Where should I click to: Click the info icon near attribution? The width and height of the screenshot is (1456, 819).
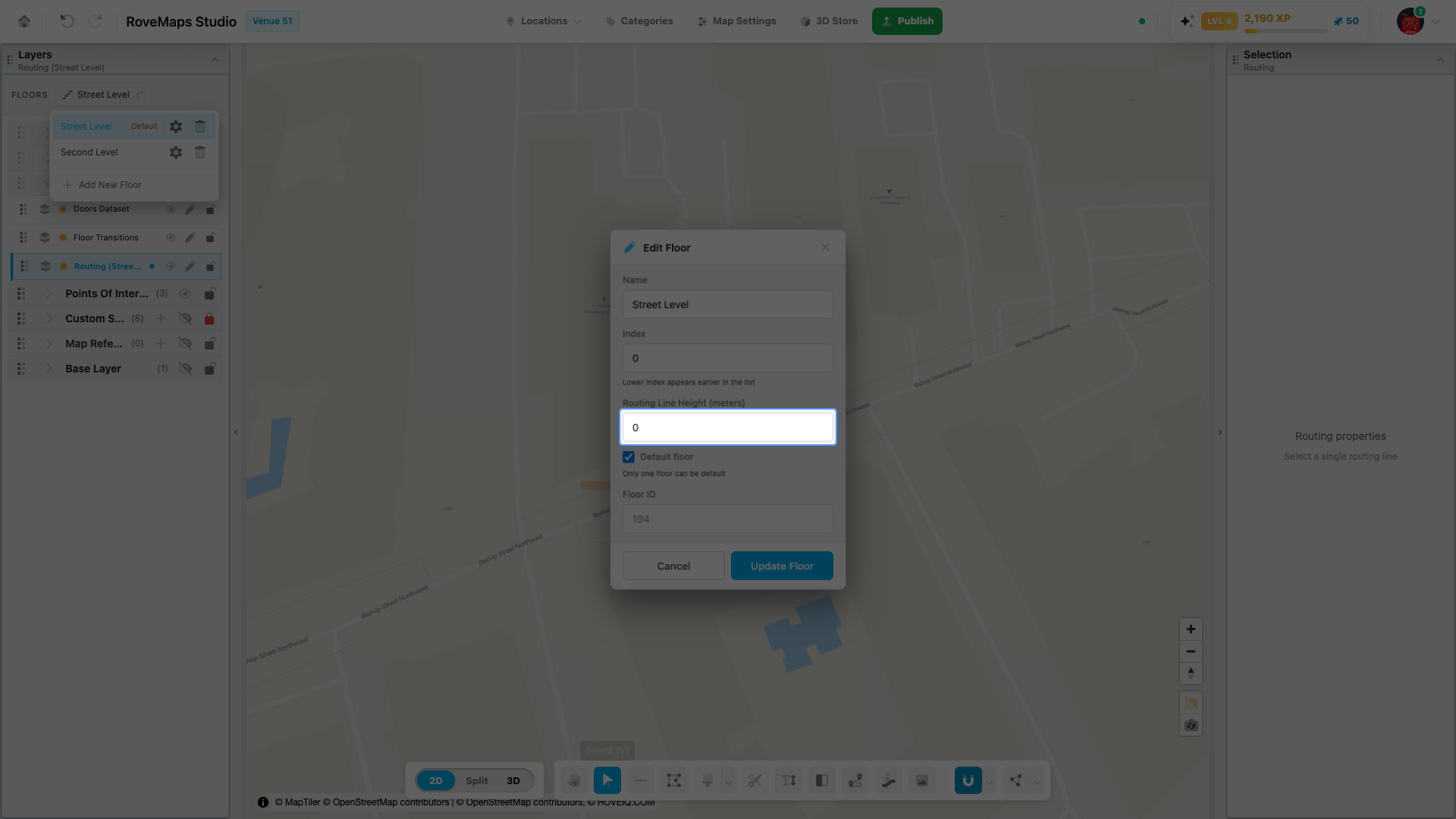point(263,802)
